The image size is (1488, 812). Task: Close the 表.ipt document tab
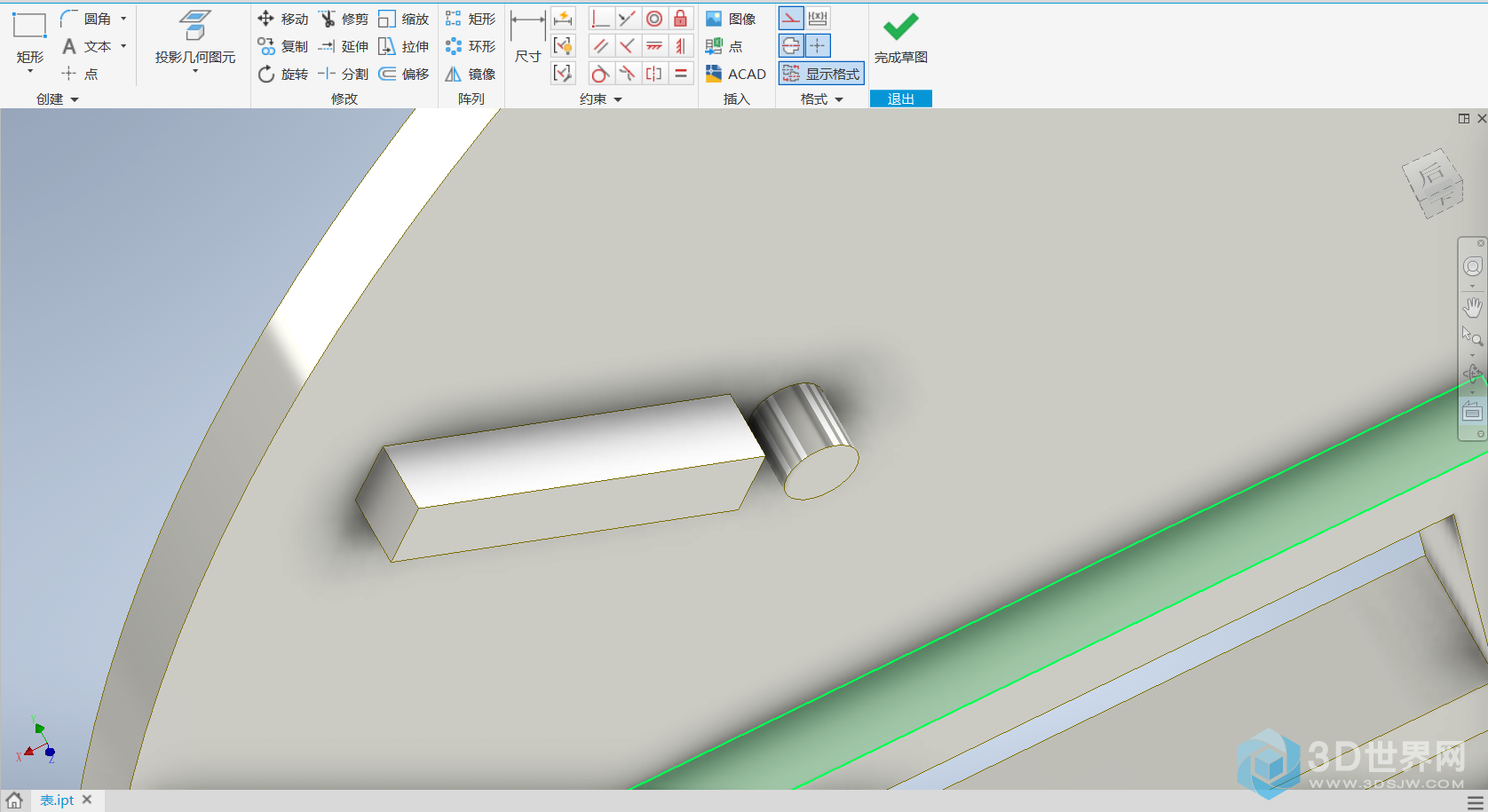click(87, 800)
